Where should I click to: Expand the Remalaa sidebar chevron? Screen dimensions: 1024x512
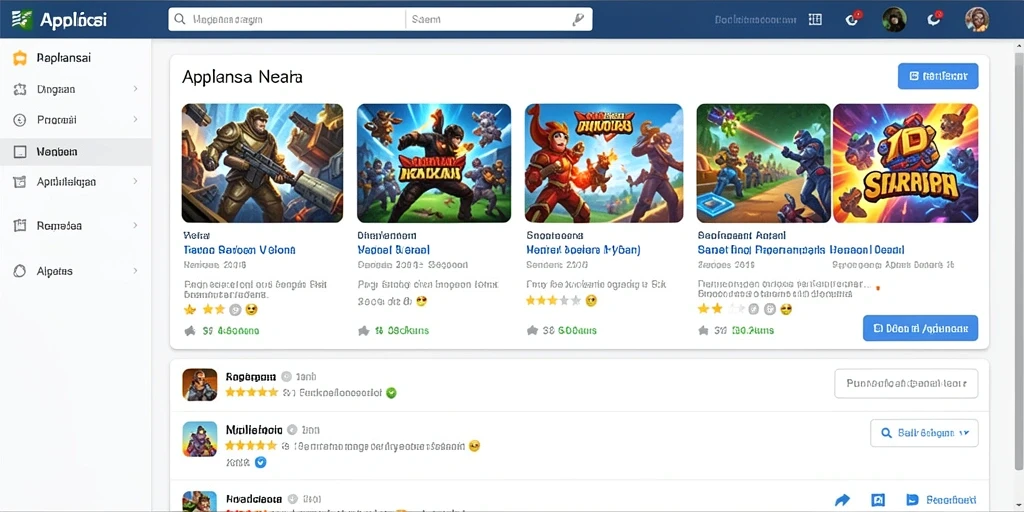point(135,225)
